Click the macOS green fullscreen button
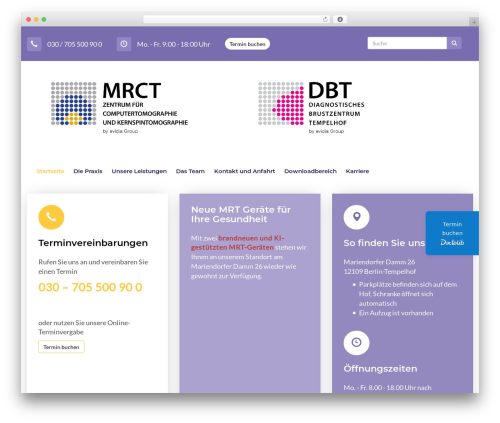The width and height of the screenshot is (500, 423). pos(44,19)
